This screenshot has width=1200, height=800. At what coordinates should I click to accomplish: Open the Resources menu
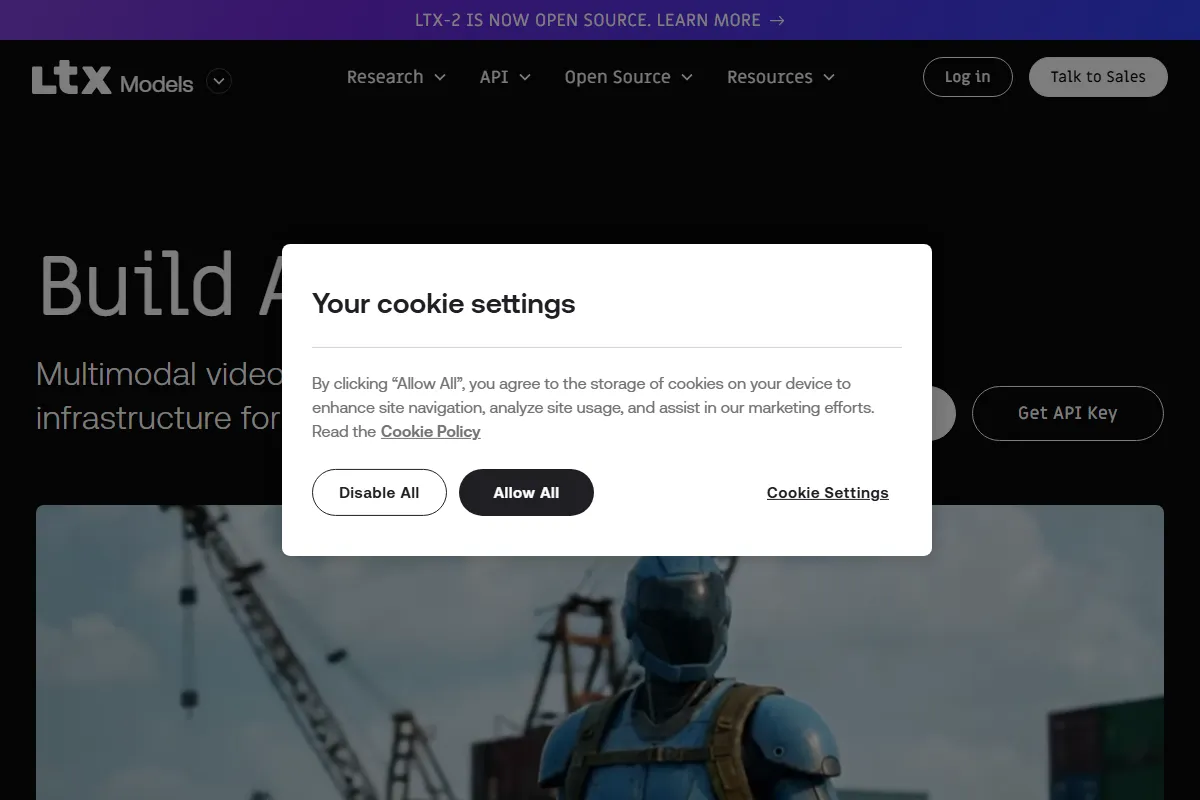click(x=769, y=77)
